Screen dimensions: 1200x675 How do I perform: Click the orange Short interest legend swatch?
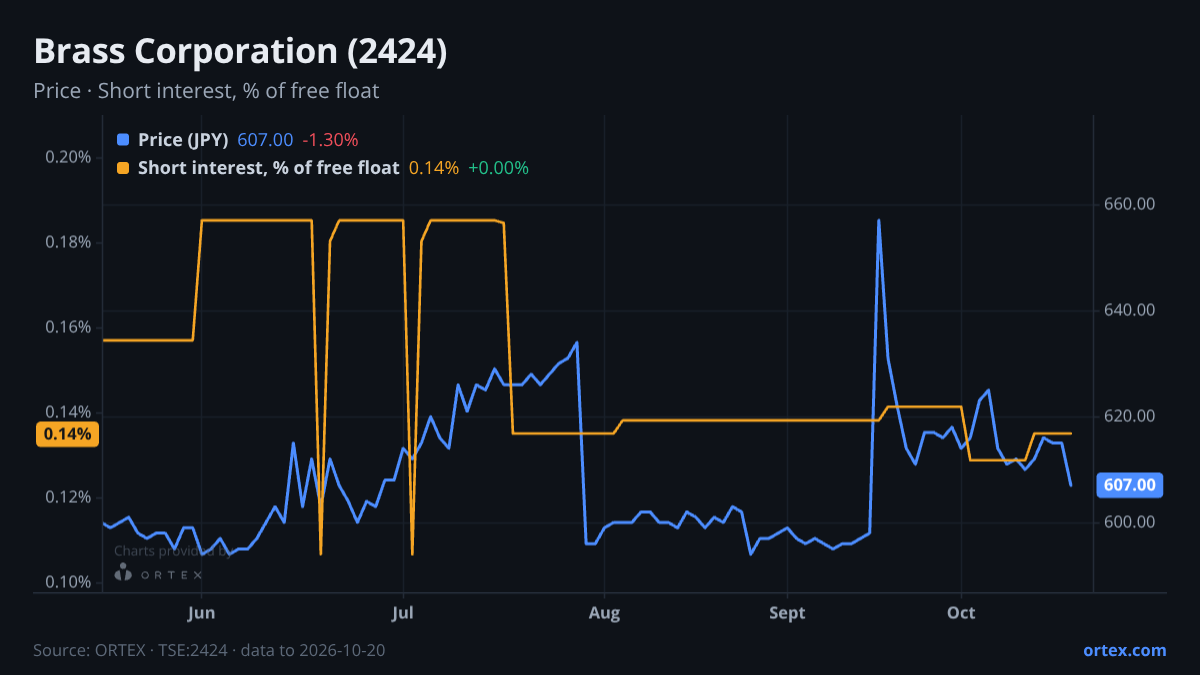123,168
